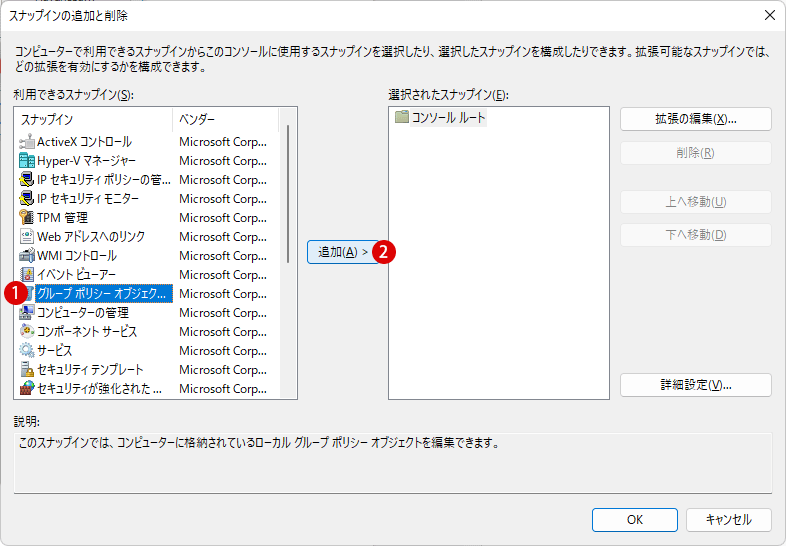Viewport: 786px width, 546px height.
Task: Click the TPM 管理 key icon
Action: pos(27,218)
